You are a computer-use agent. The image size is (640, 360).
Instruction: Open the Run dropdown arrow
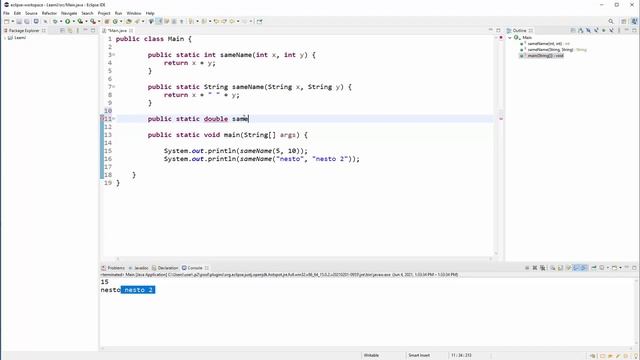pyautogui.click(x=74, y=21)
